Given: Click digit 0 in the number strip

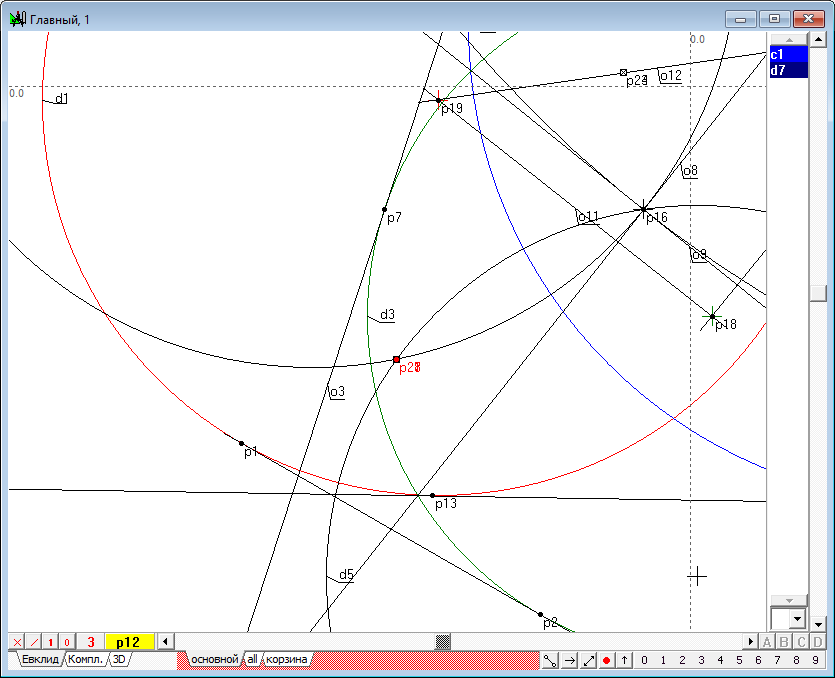Looking at the screenshot, I should coord(644,660).
